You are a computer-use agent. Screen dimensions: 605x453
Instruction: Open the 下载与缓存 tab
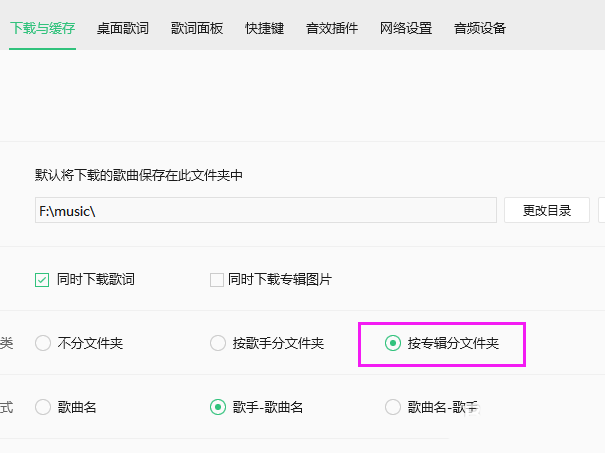[43, 28]
